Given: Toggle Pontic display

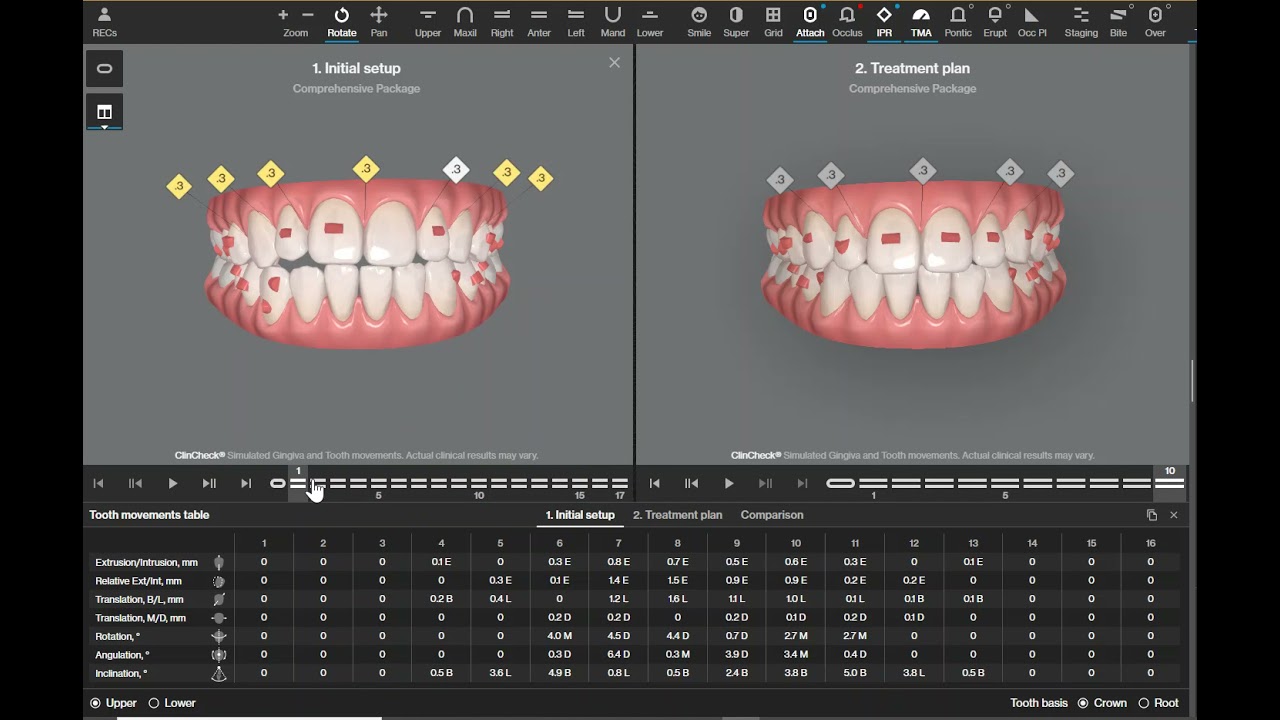Looking at the screenshot, I should pos(958,21).
